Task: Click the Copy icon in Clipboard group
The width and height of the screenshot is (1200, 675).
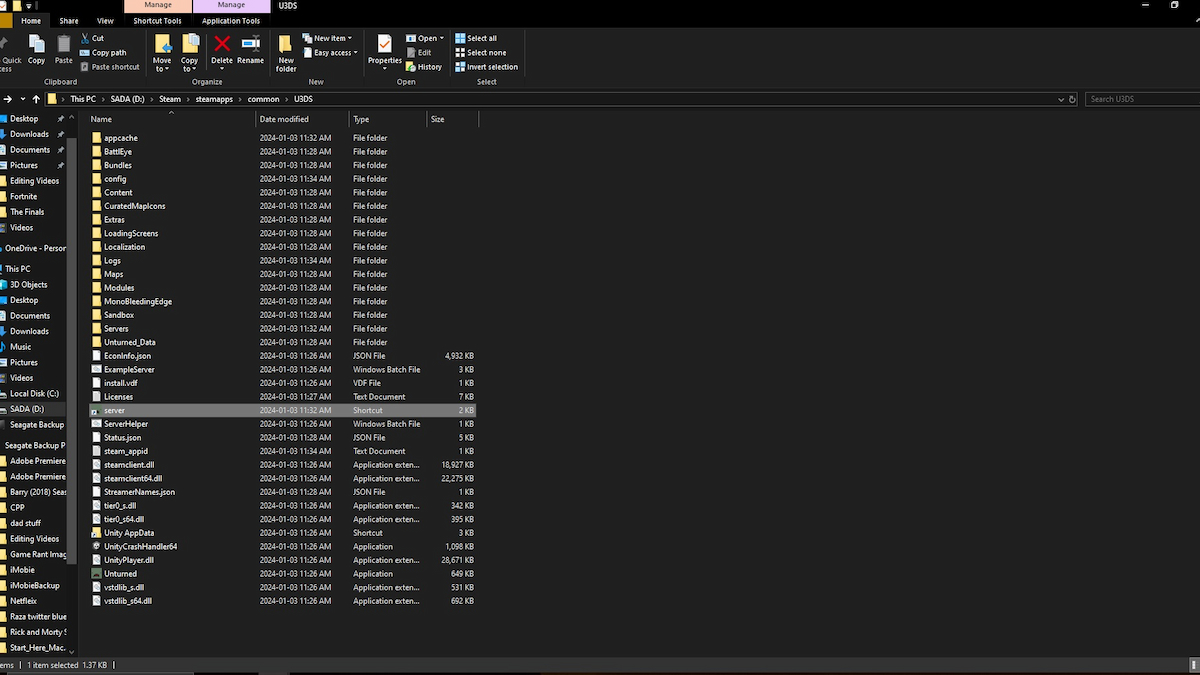Action: 36,47
